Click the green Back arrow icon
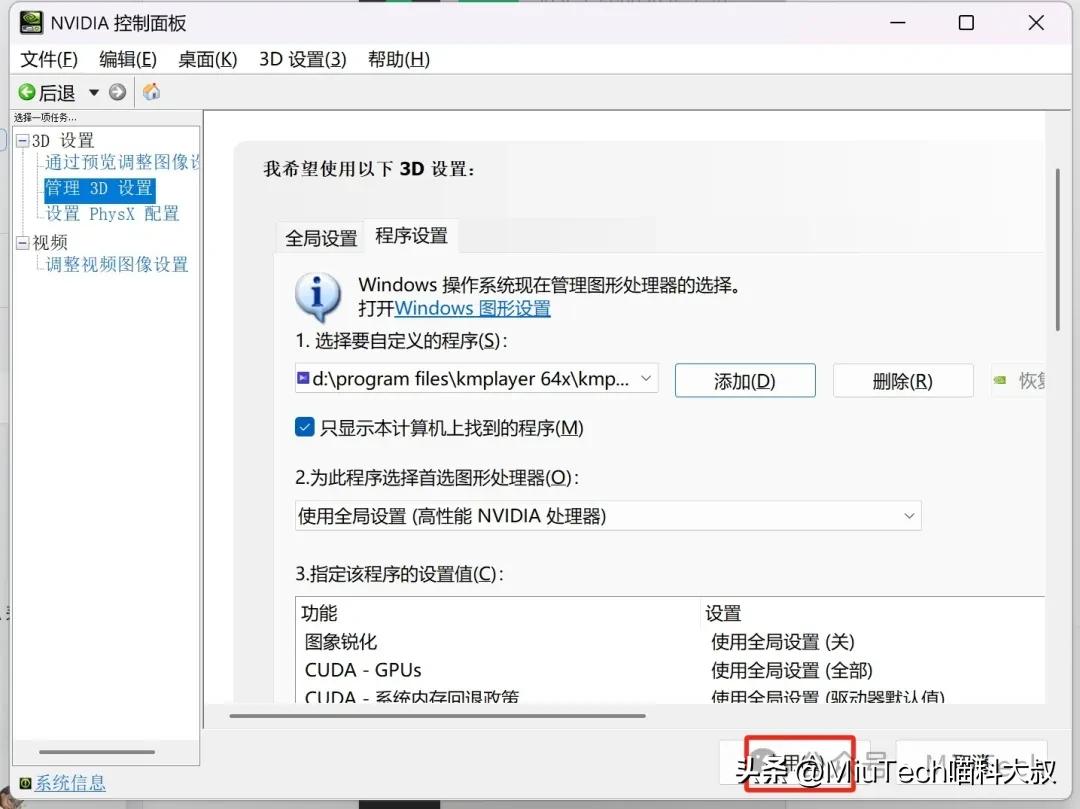The width and height of the screenshot is (1080, 809). [x=27, y=92]
